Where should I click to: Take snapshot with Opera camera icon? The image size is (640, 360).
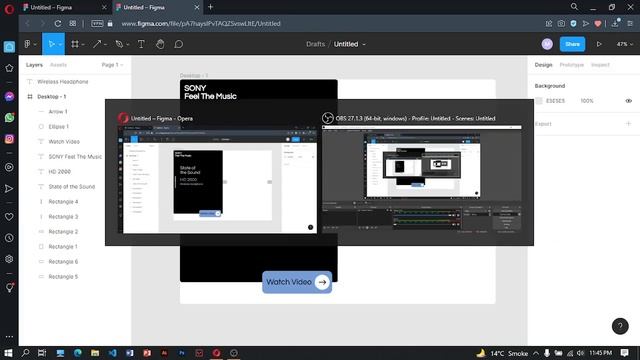[561, 24]
